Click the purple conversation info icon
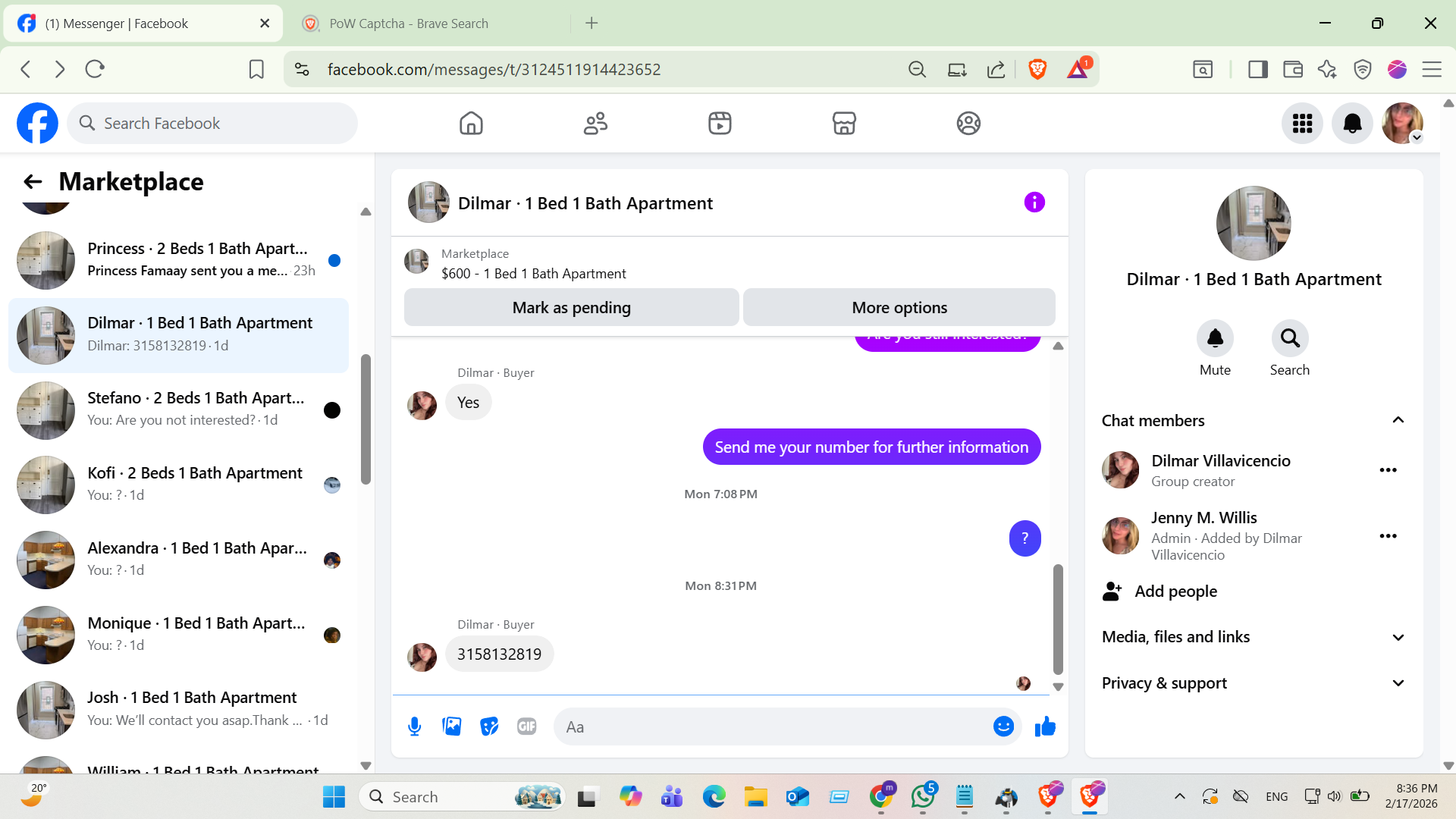Screen dimensions: 1456x819 coord(1034,202)
